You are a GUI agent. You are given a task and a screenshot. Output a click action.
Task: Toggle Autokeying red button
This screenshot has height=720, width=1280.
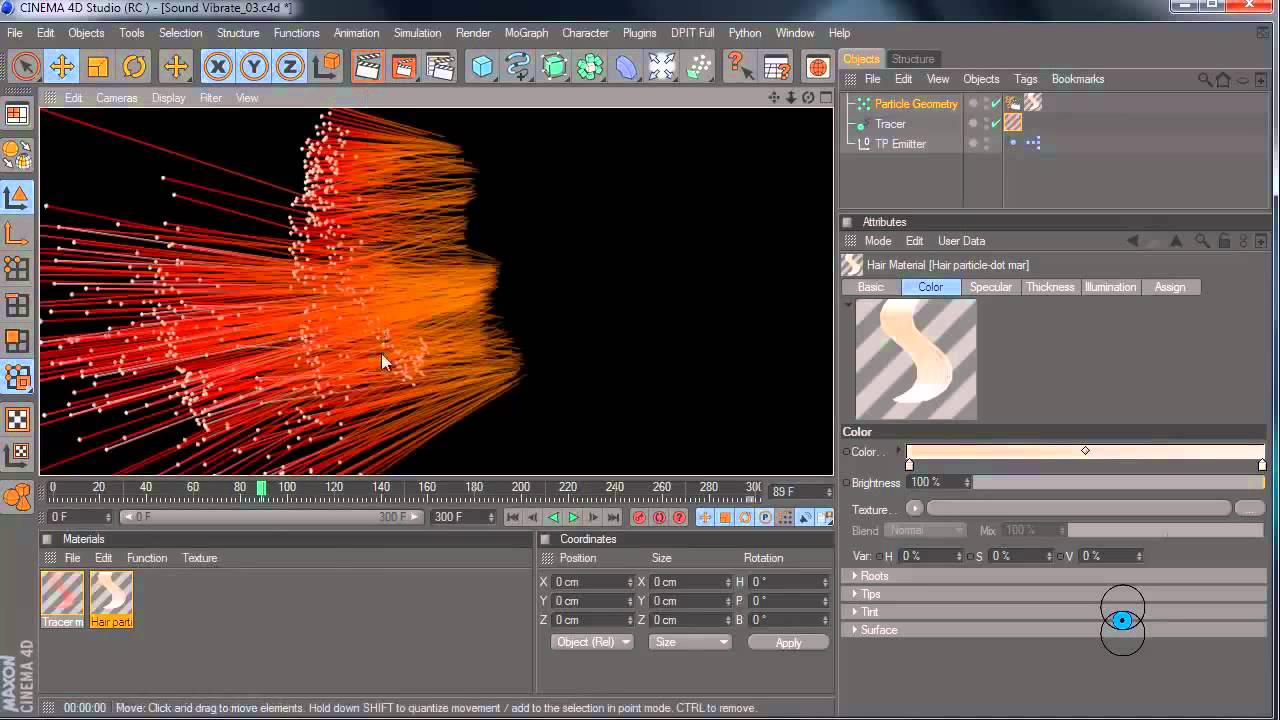659,517
